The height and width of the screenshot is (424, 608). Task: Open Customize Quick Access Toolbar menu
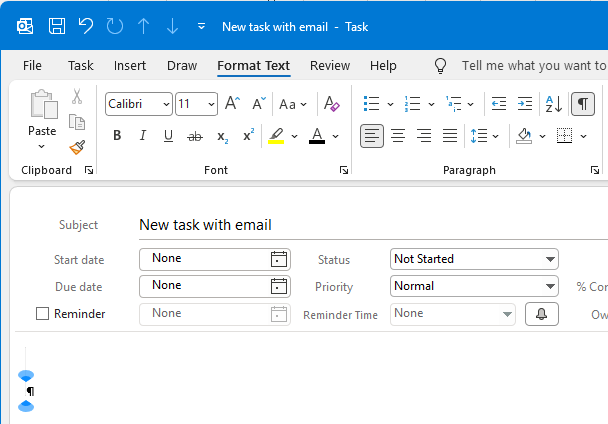201,26
